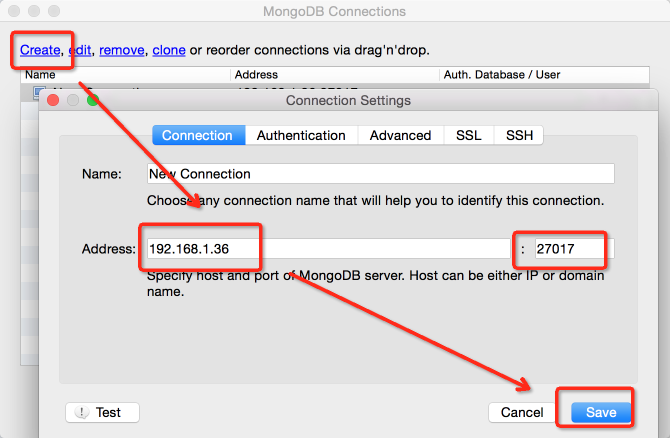The height and width of the screenshot is (438, 670).
Task: Click the connection icon in the list row
Action: (39, 91)
